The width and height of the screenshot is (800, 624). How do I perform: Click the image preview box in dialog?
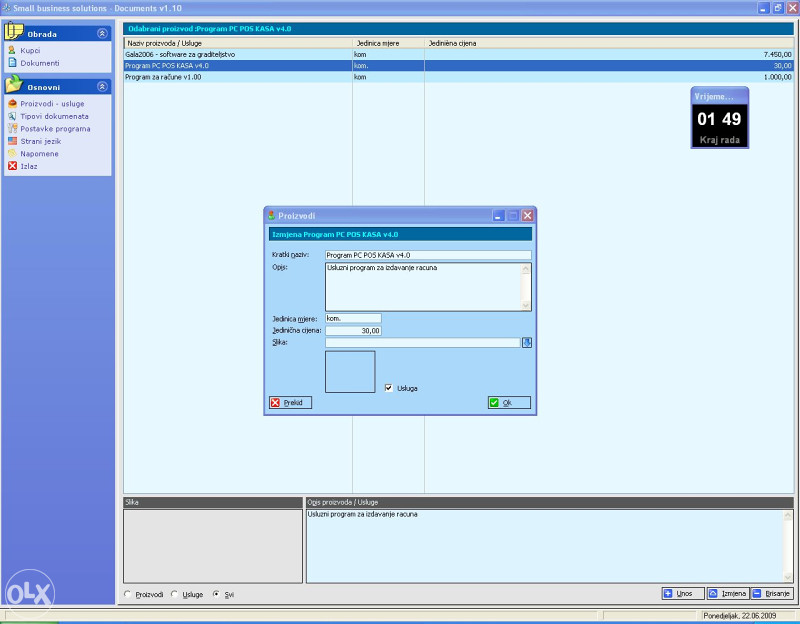[350, 371]
